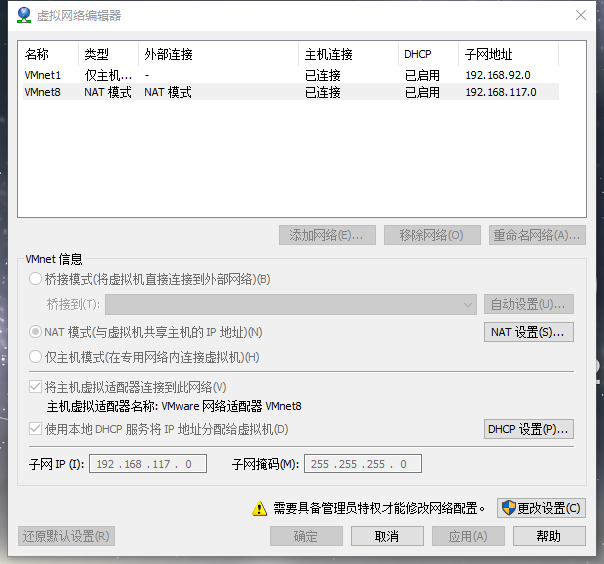The width and height of the screenshot is (604, 564).
Task: Click NAT 模式 external connection cell of VMnet8
Action: click(168, 92)
